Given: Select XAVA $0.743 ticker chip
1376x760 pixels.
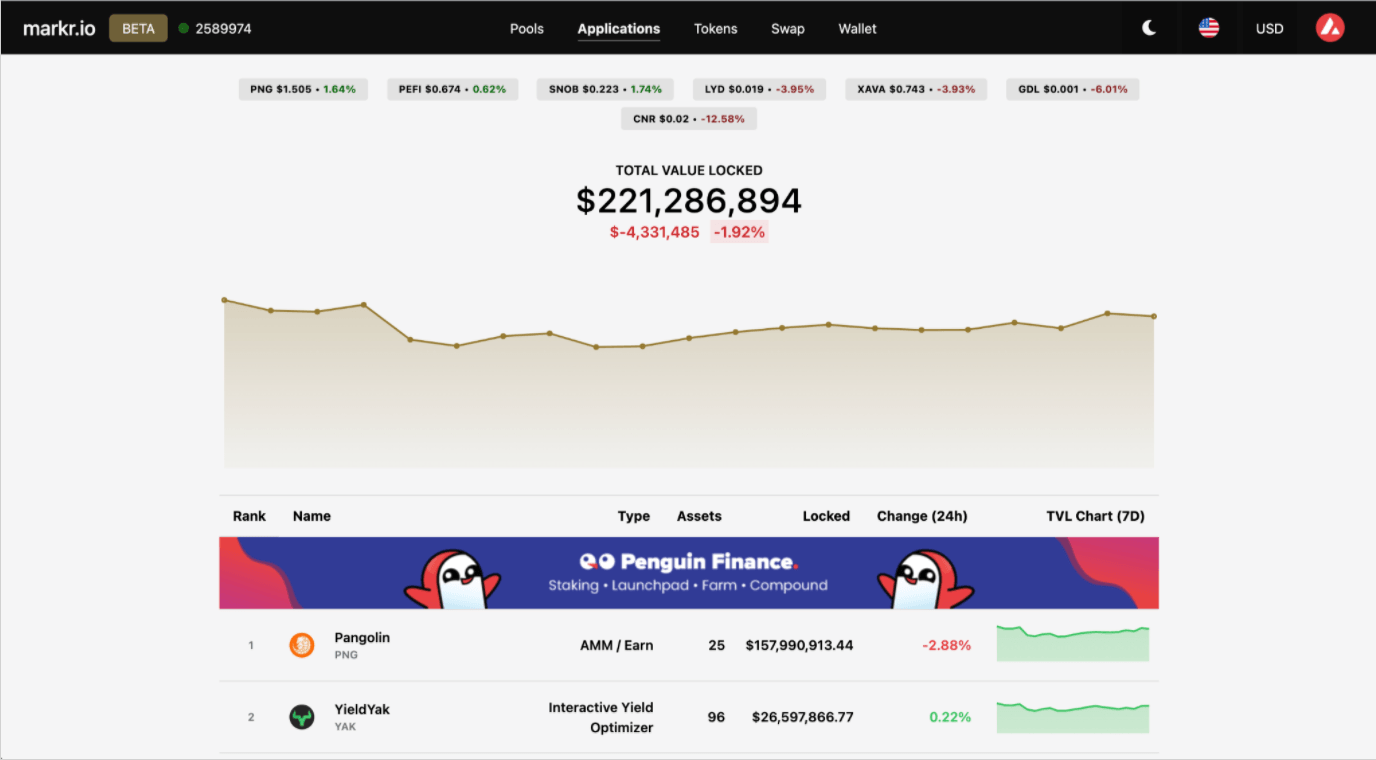Looking at the screenshot, I should (x=916, y=89).
